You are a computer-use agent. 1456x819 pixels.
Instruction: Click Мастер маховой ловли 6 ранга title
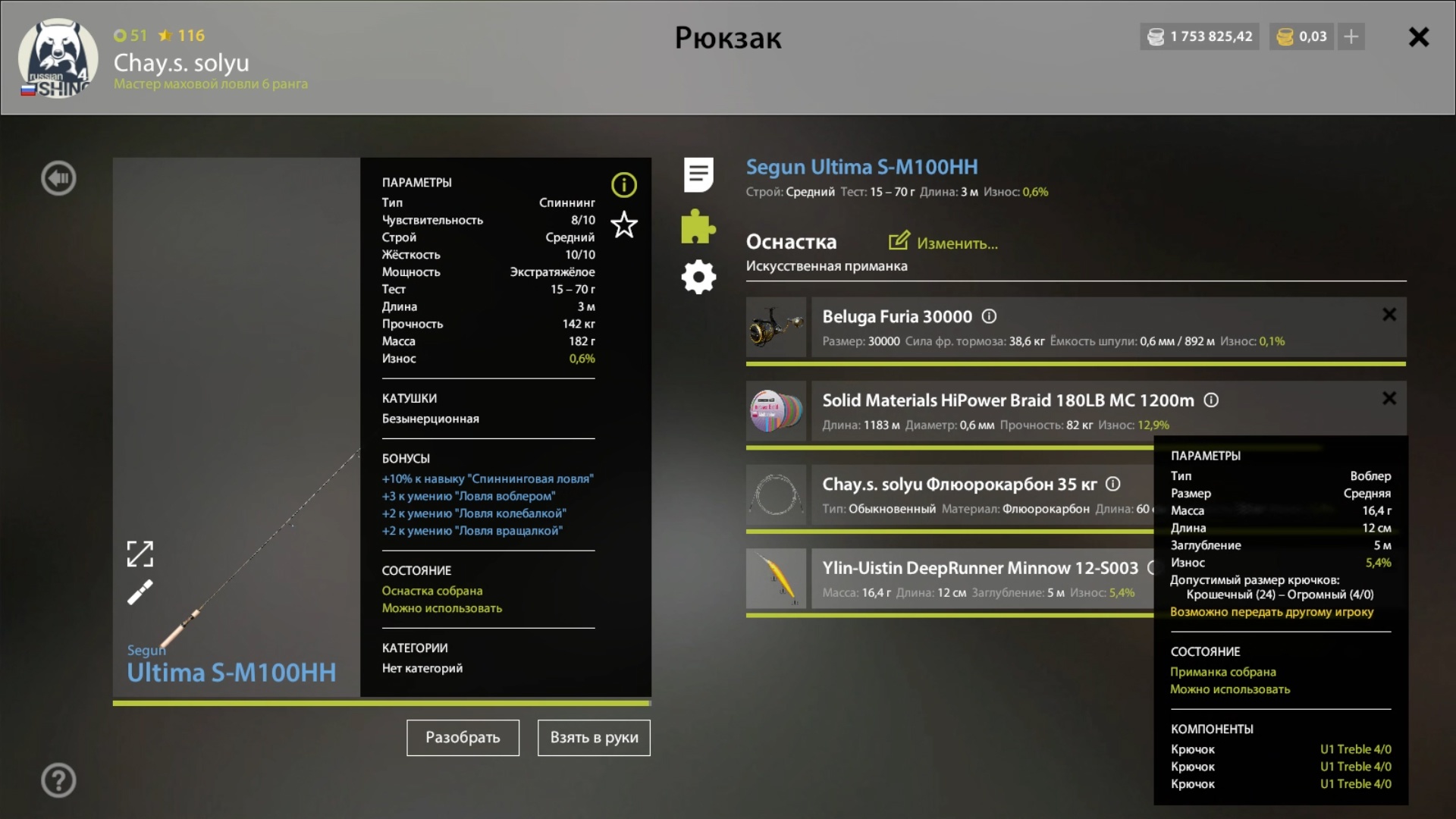211,83
